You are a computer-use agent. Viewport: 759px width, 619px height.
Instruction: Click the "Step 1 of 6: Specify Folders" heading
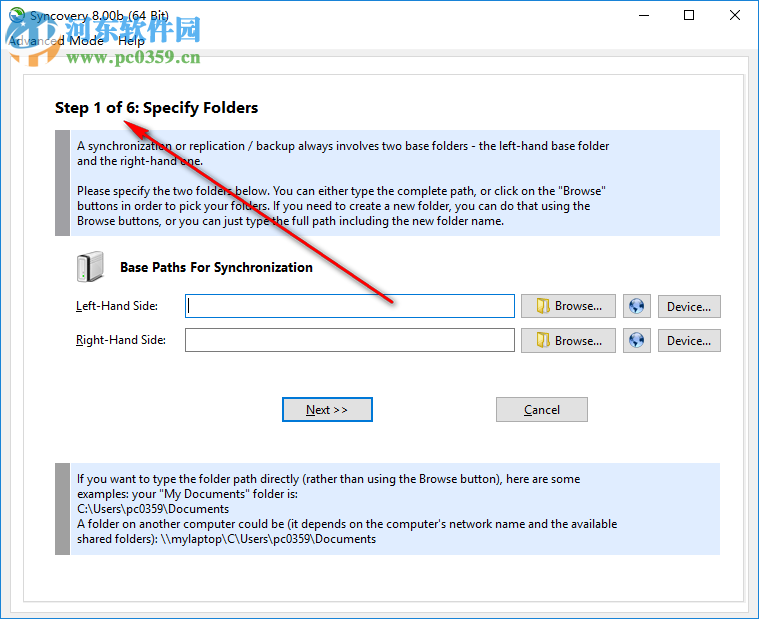click(156, 107)
